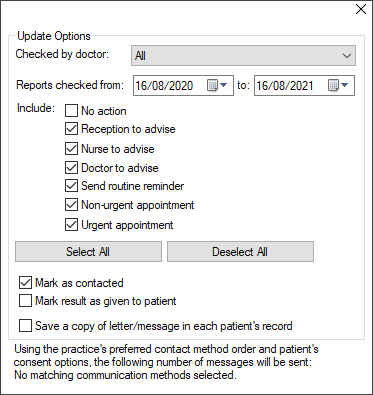
Task: Tick Save a copy of letter/message checkbox
Action: [x=25, y=326]
